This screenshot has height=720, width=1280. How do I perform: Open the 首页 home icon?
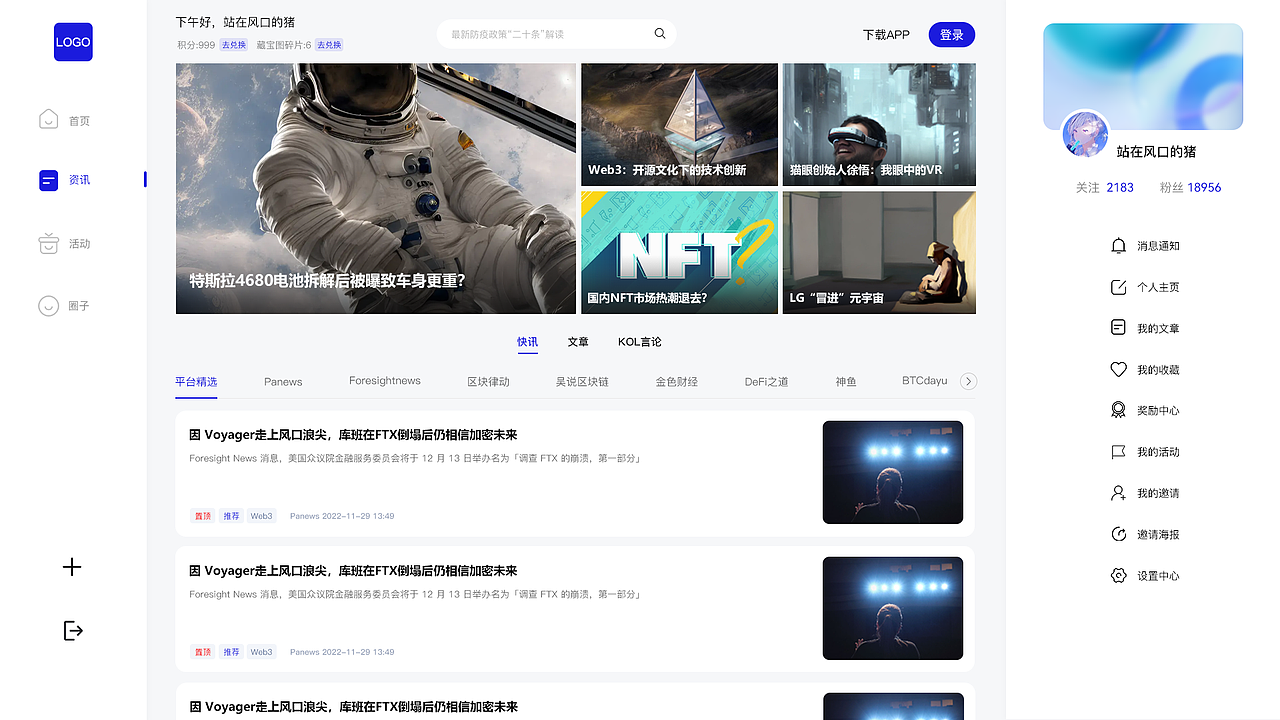click(x=48, y=120)
